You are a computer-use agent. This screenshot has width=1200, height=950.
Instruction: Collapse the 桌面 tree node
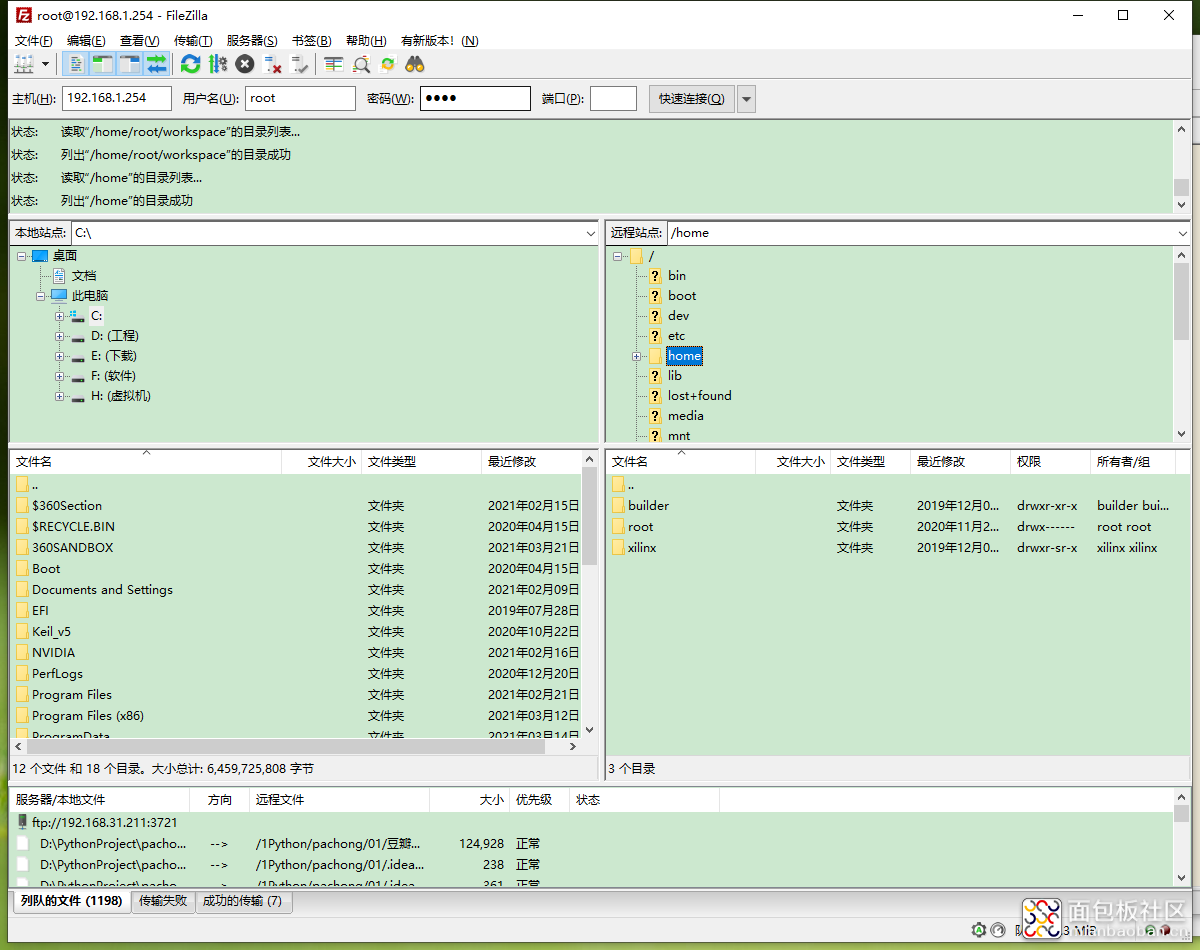(22, 256)
